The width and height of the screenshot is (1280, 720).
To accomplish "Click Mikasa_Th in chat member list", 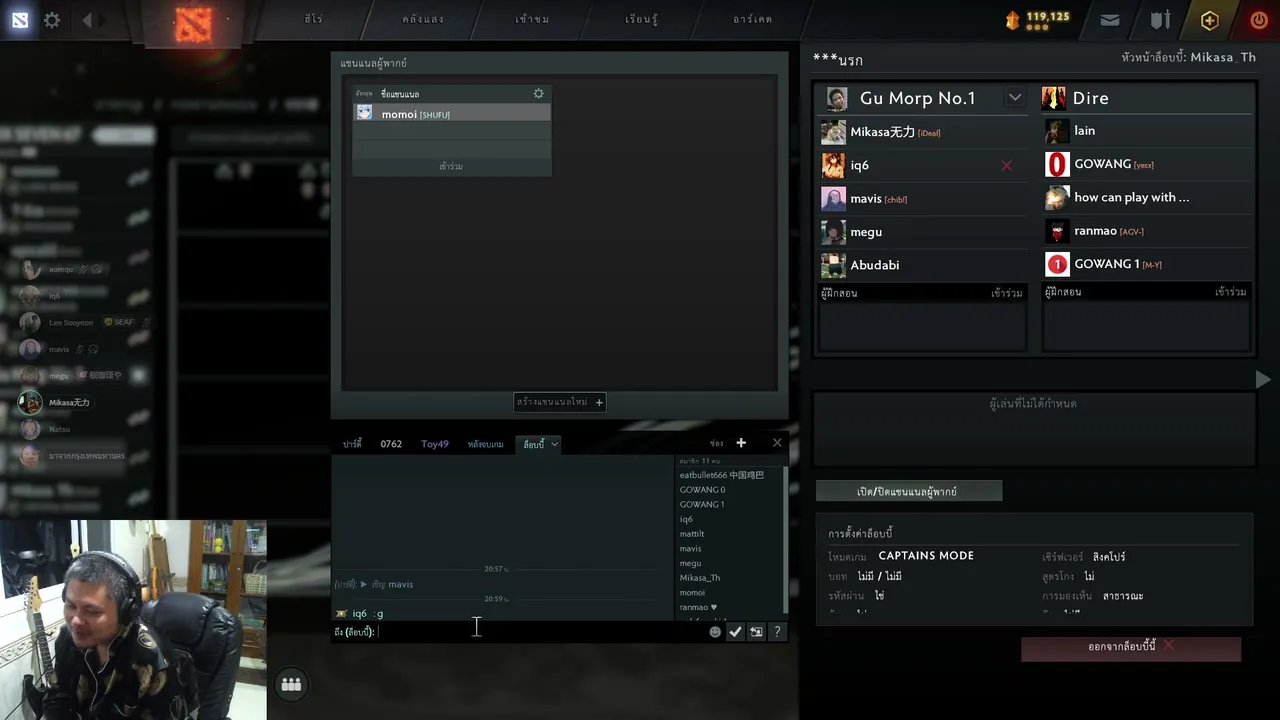I will (700, 578).
